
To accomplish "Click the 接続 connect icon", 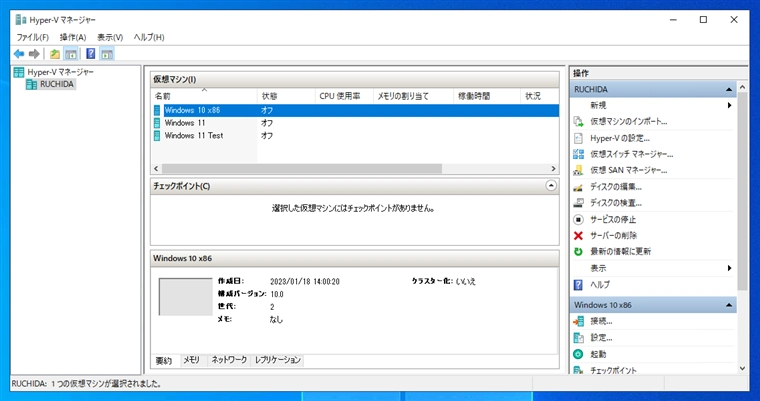I will pyautogui.click(x=578, y=321).
